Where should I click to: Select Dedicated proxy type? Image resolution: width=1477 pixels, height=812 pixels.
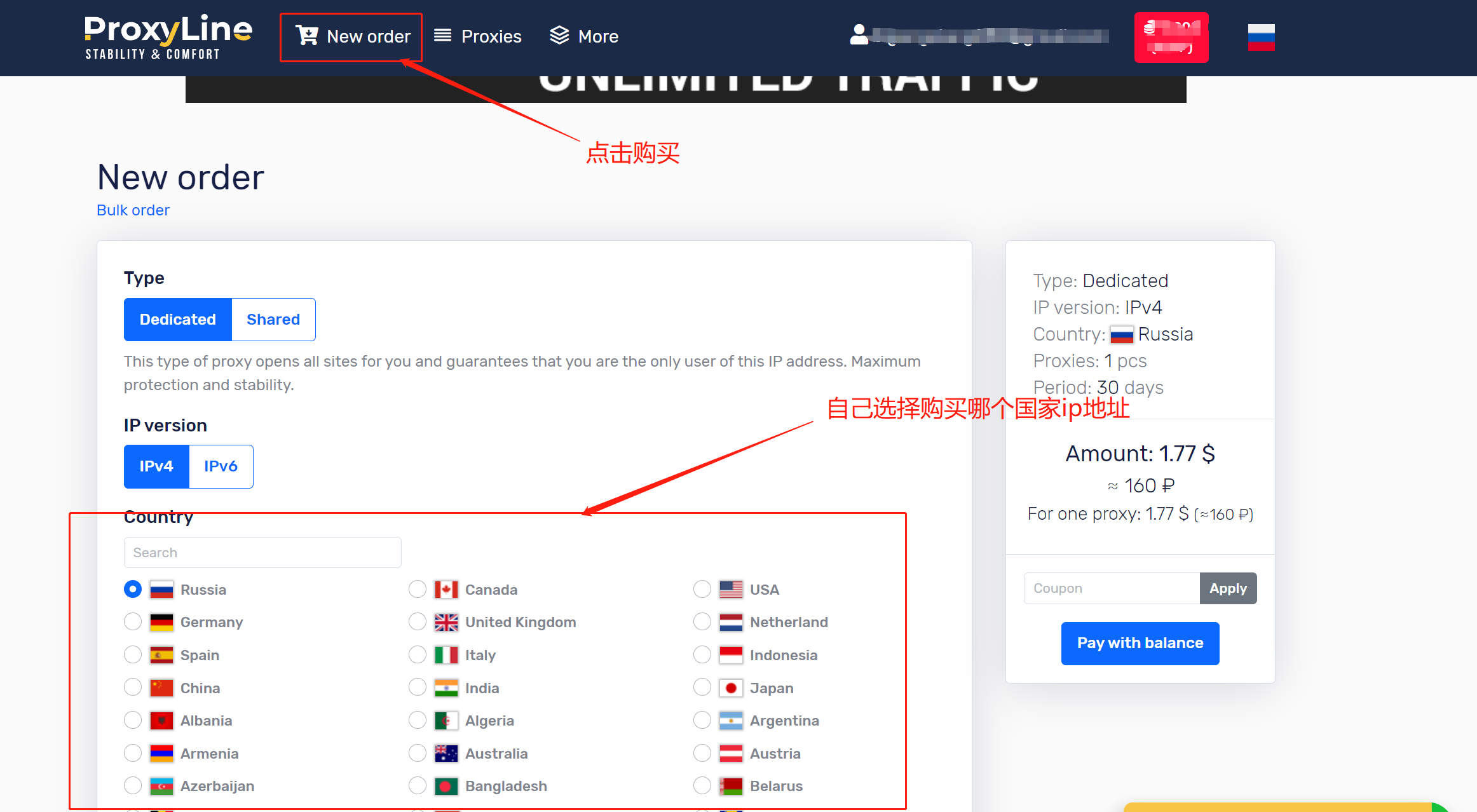[x=178, y=320]
